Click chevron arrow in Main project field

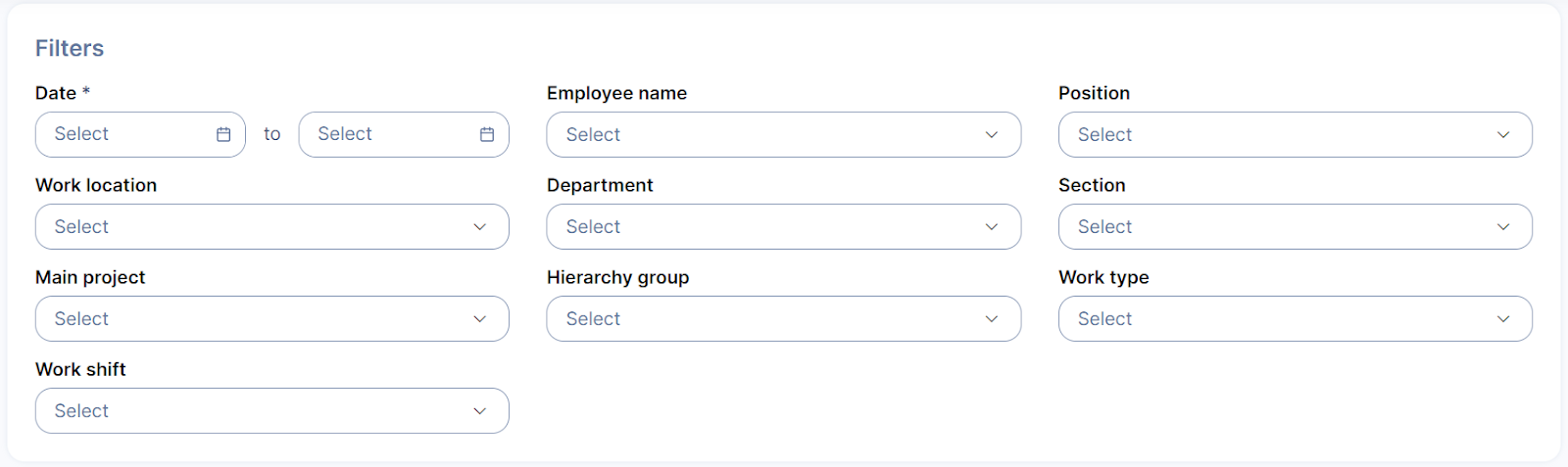[x=480, y=319]
